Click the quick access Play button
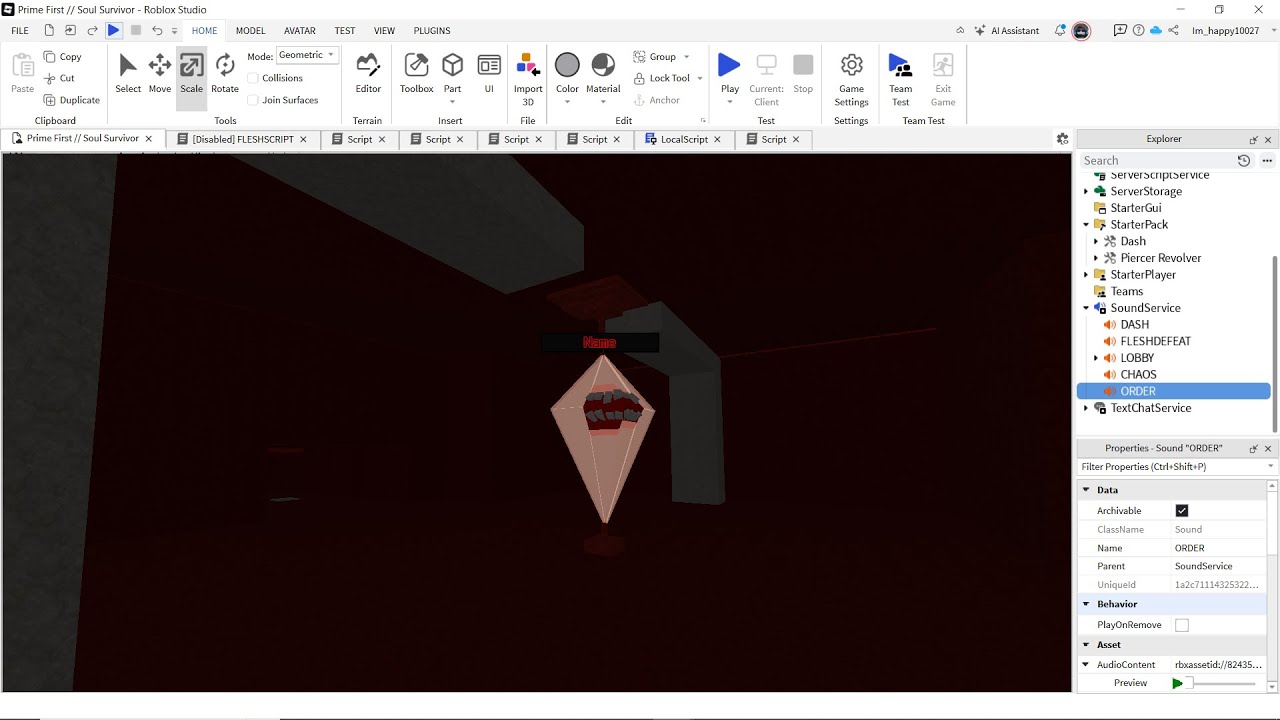The image size is (1280, 720). click(113, 31)
